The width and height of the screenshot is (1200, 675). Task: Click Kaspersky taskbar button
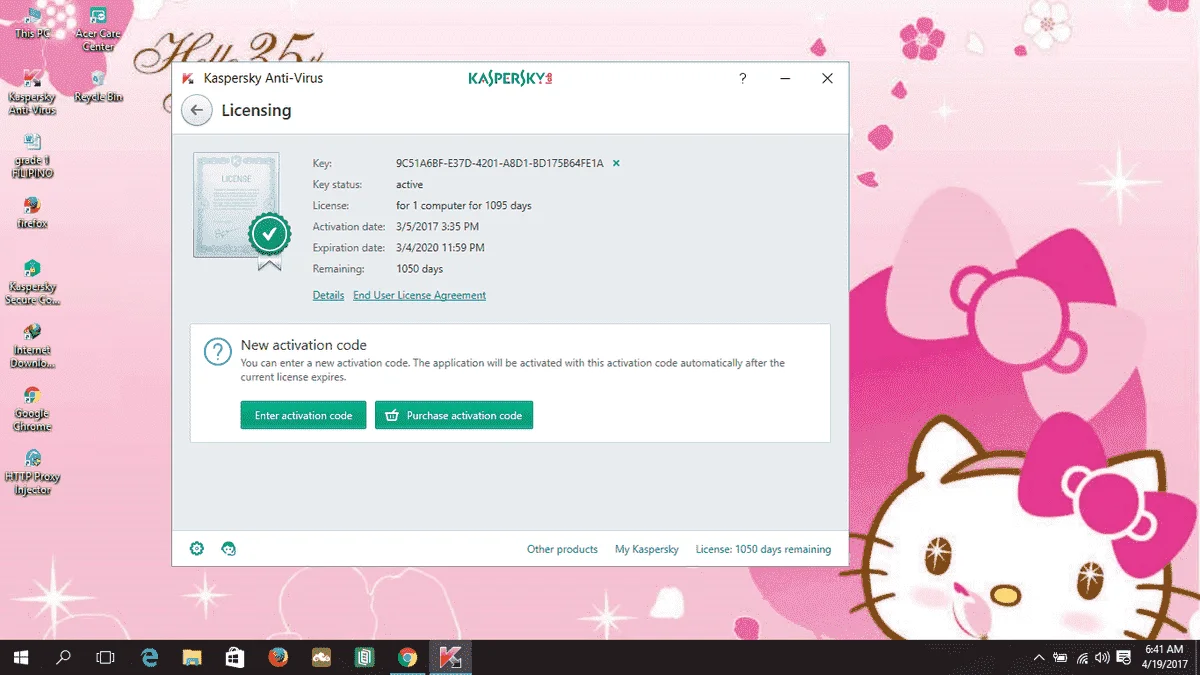pos(450,658)
